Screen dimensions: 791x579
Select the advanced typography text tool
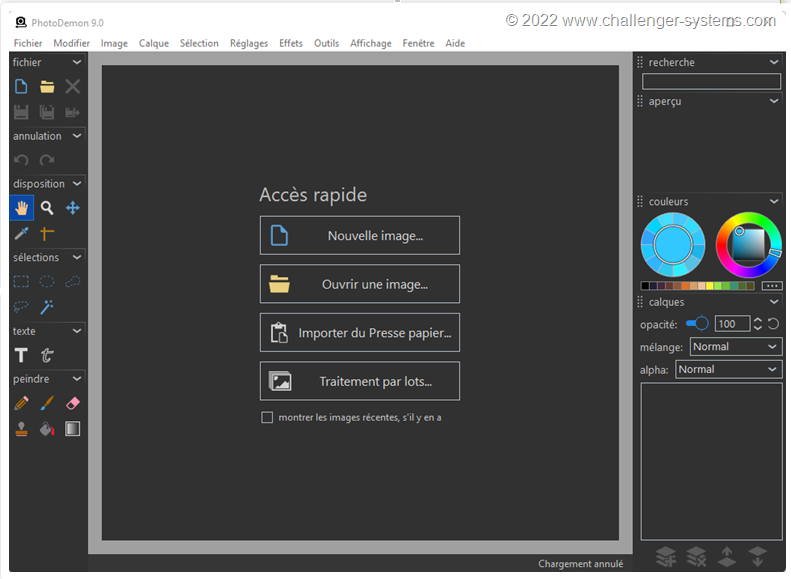[47, 355]
